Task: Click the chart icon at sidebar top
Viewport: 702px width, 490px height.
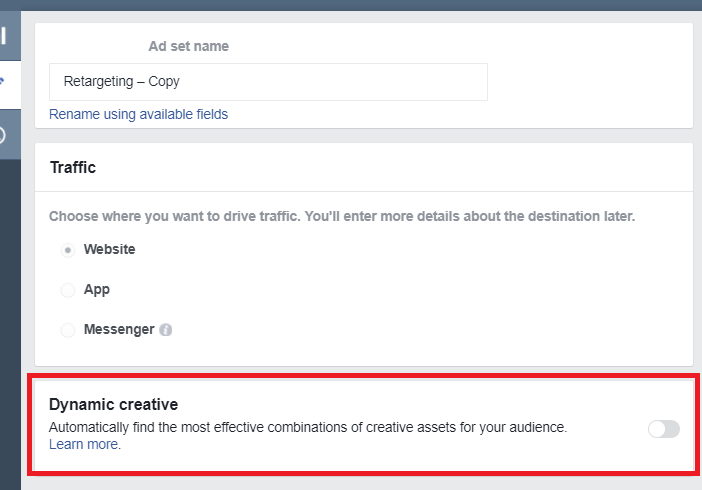Action: (3, 38)
